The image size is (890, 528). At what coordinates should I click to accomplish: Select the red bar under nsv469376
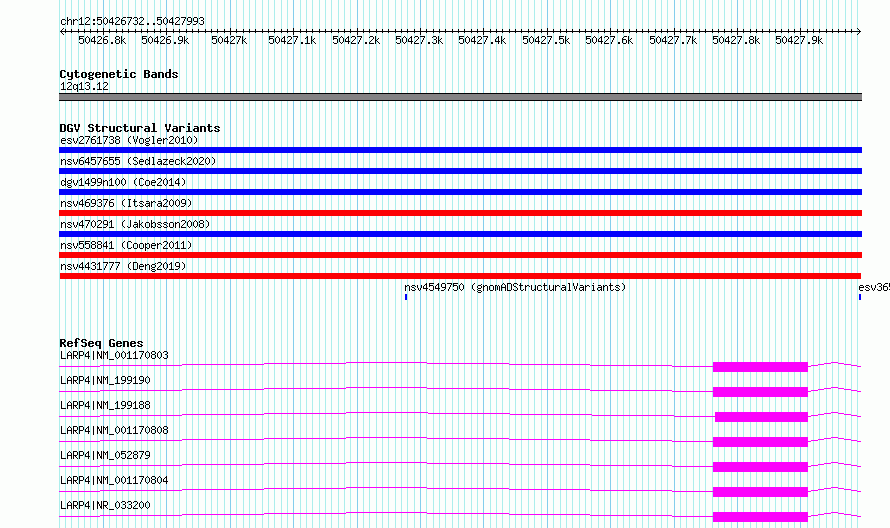(460, 213)
